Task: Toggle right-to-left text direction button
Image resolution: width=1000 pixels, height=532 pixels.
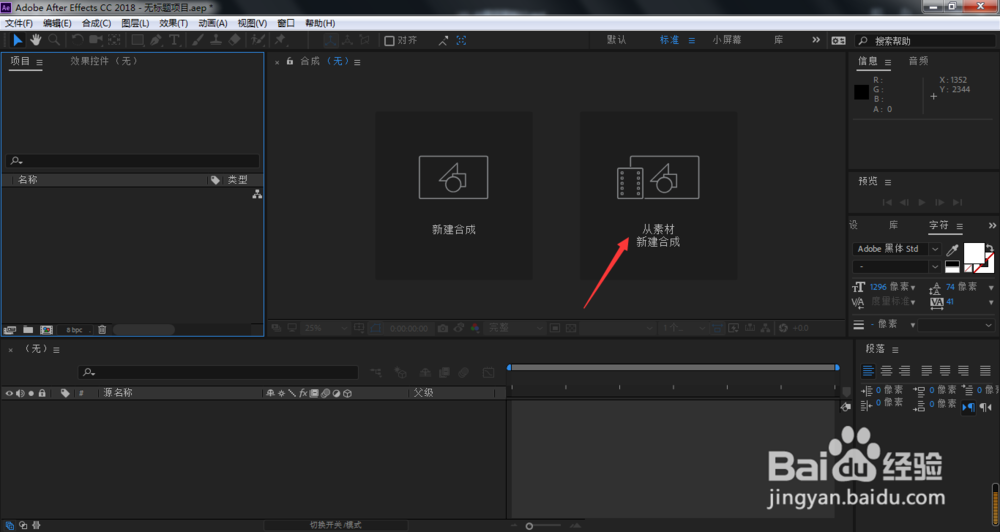Action: [985, 407]
